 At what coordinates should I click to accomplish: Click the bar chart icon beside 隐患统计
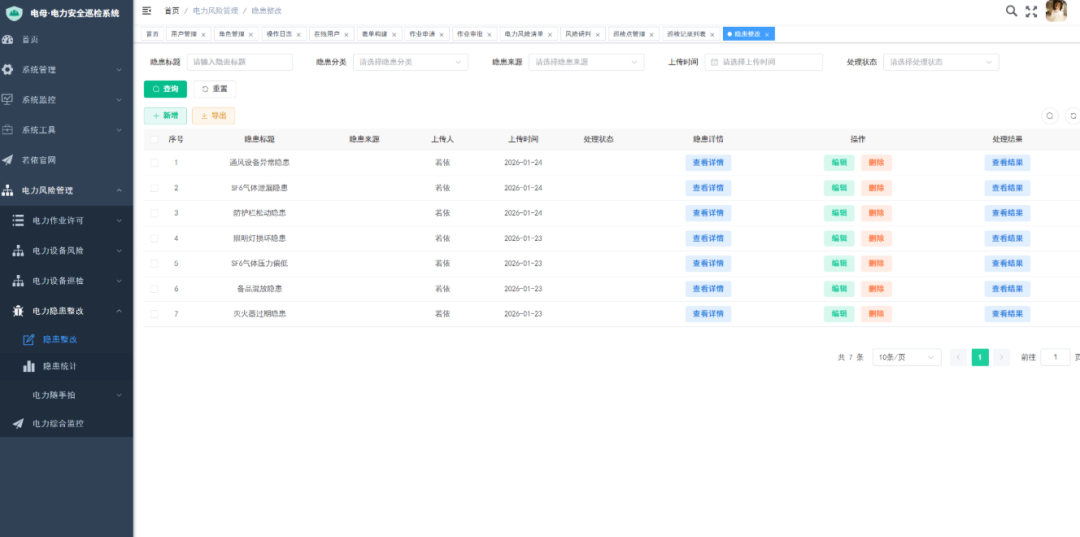coord(29,366)
